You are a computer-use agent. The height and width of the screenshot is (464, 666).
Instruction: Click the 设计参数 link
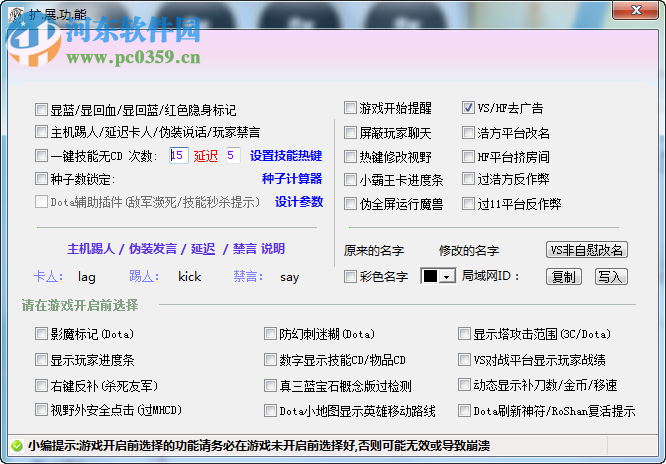click(x=299, y=202)
